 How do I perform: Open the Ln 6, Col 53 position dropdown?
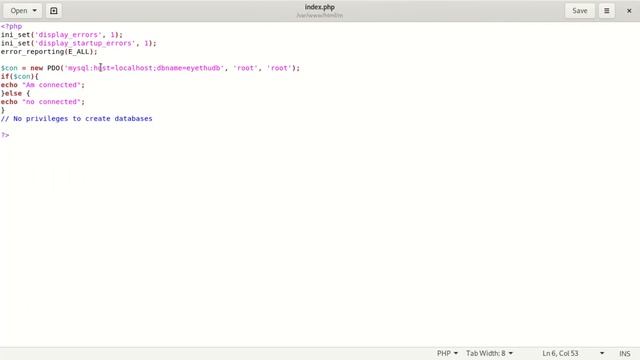point(573,353)
